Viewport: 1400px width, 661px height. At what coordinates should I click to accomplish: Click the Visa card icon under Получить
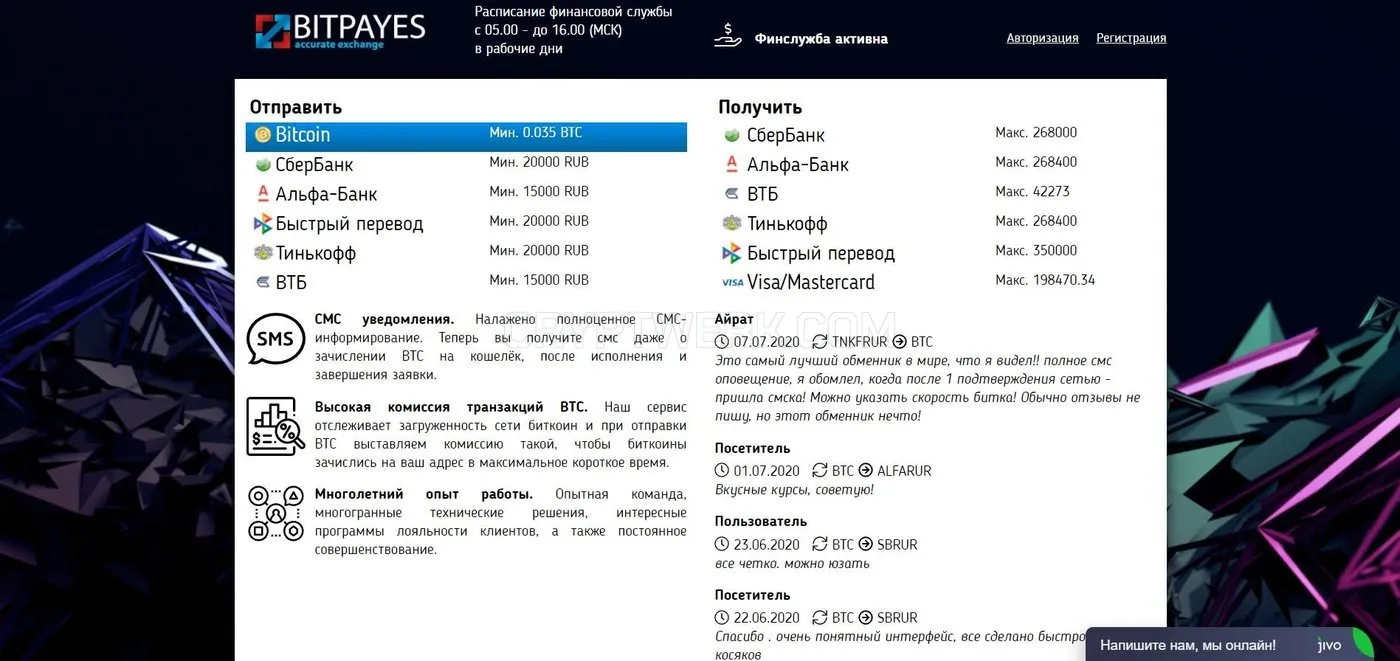732,283
